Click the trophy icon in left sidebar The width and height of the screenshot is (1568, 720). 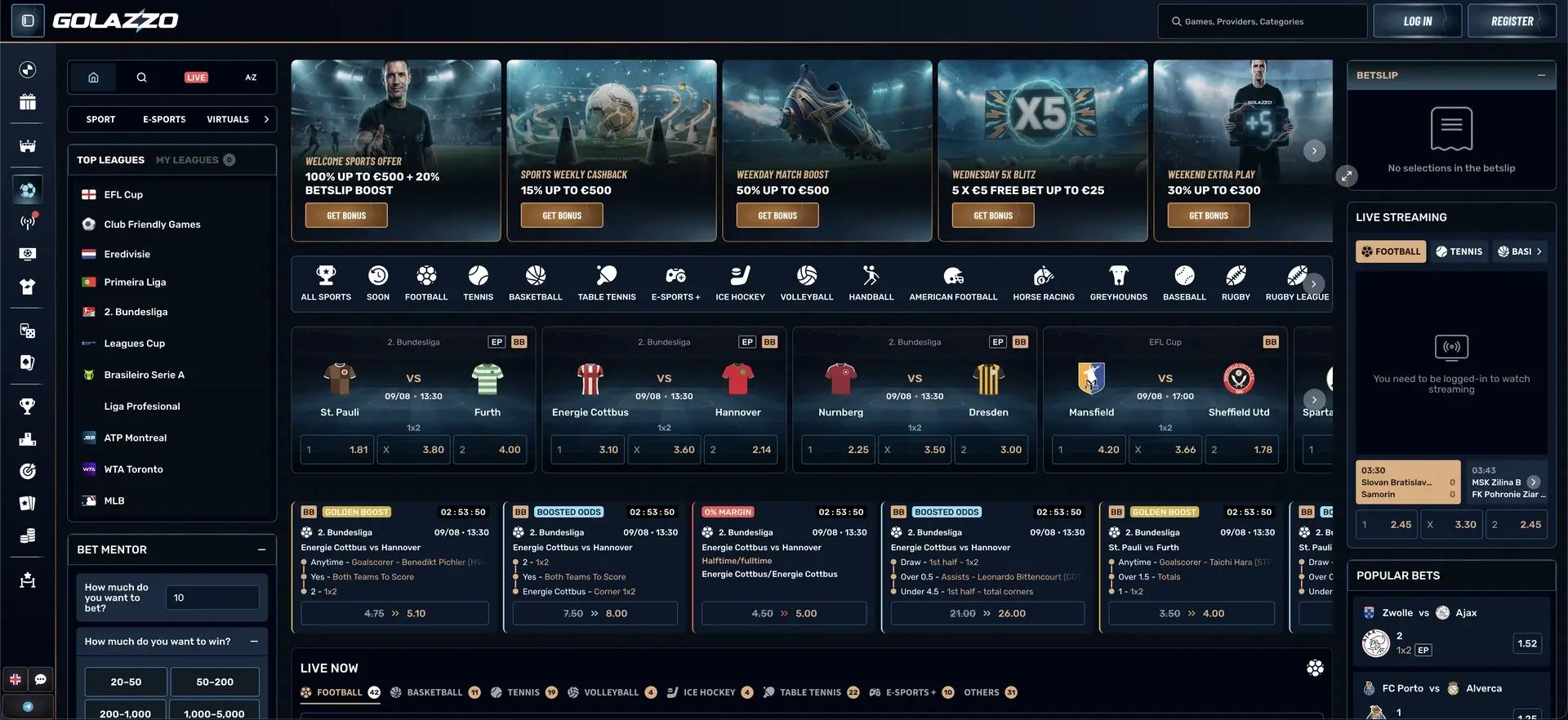pos(28,406)
